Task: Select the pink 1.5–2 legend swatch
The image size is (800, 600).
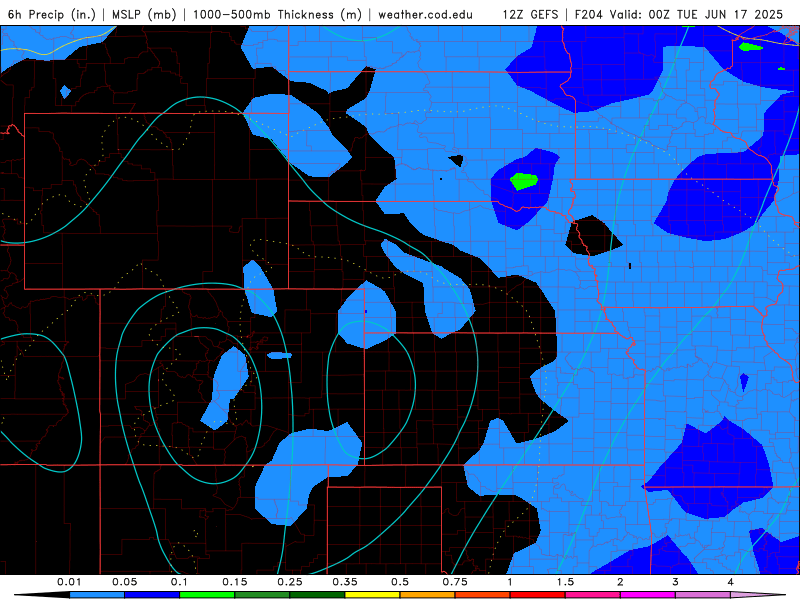Action: pos(593,595)
